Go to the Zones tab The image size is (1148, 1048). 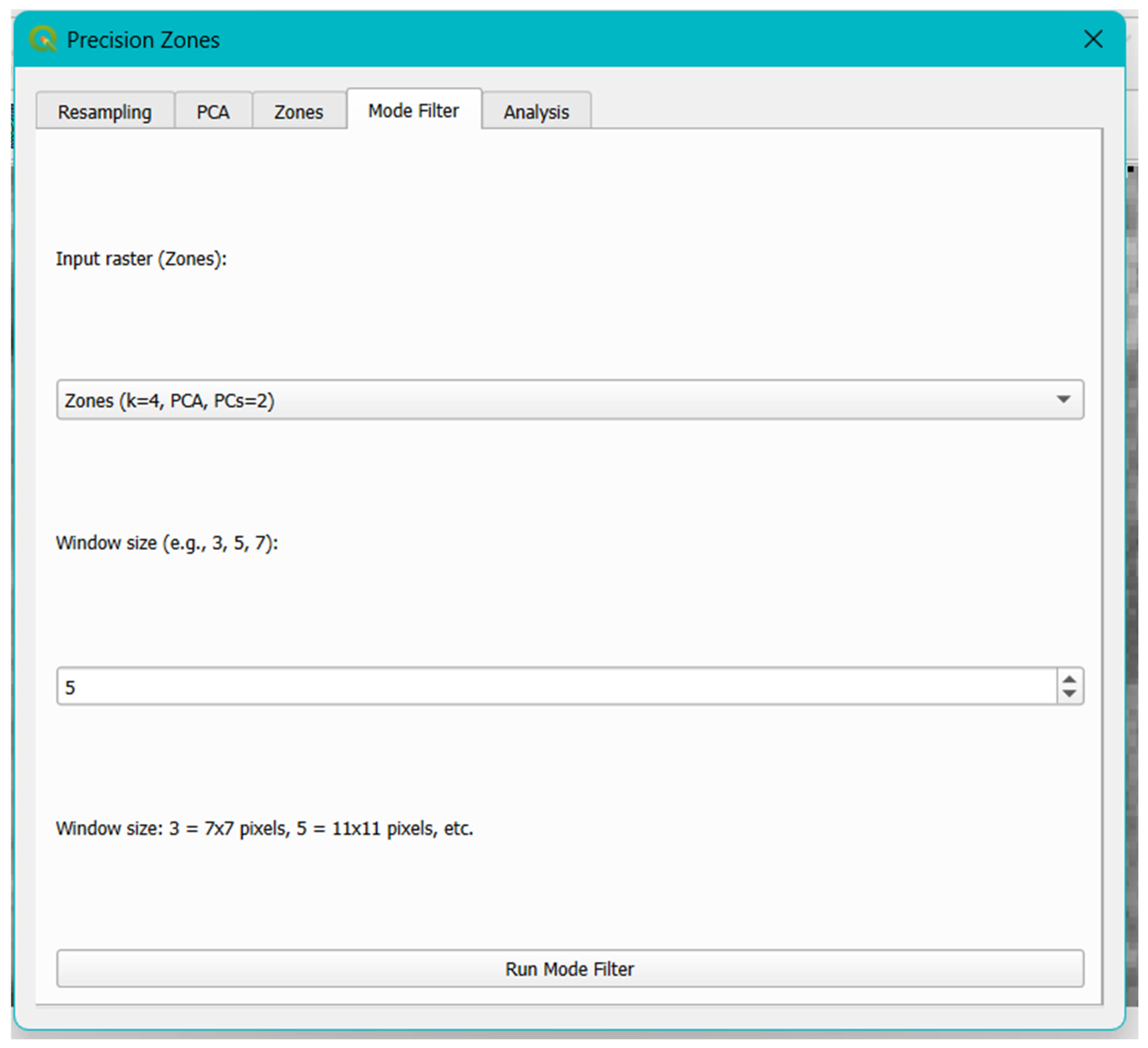click(298, 112)
